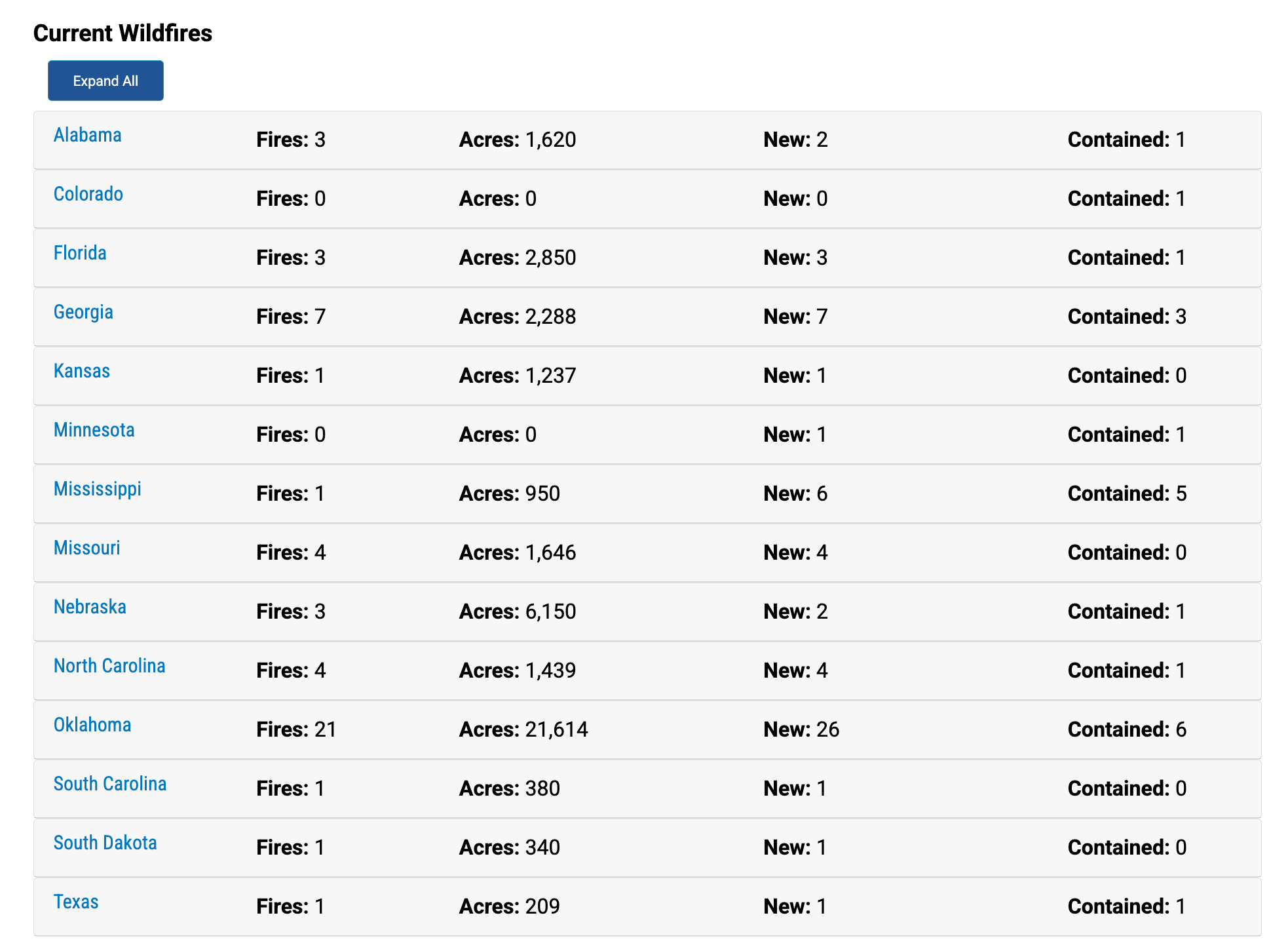The image size is (1288, 949).
Task: Open the Colorado state link
Action: click(x=88, y=194)
